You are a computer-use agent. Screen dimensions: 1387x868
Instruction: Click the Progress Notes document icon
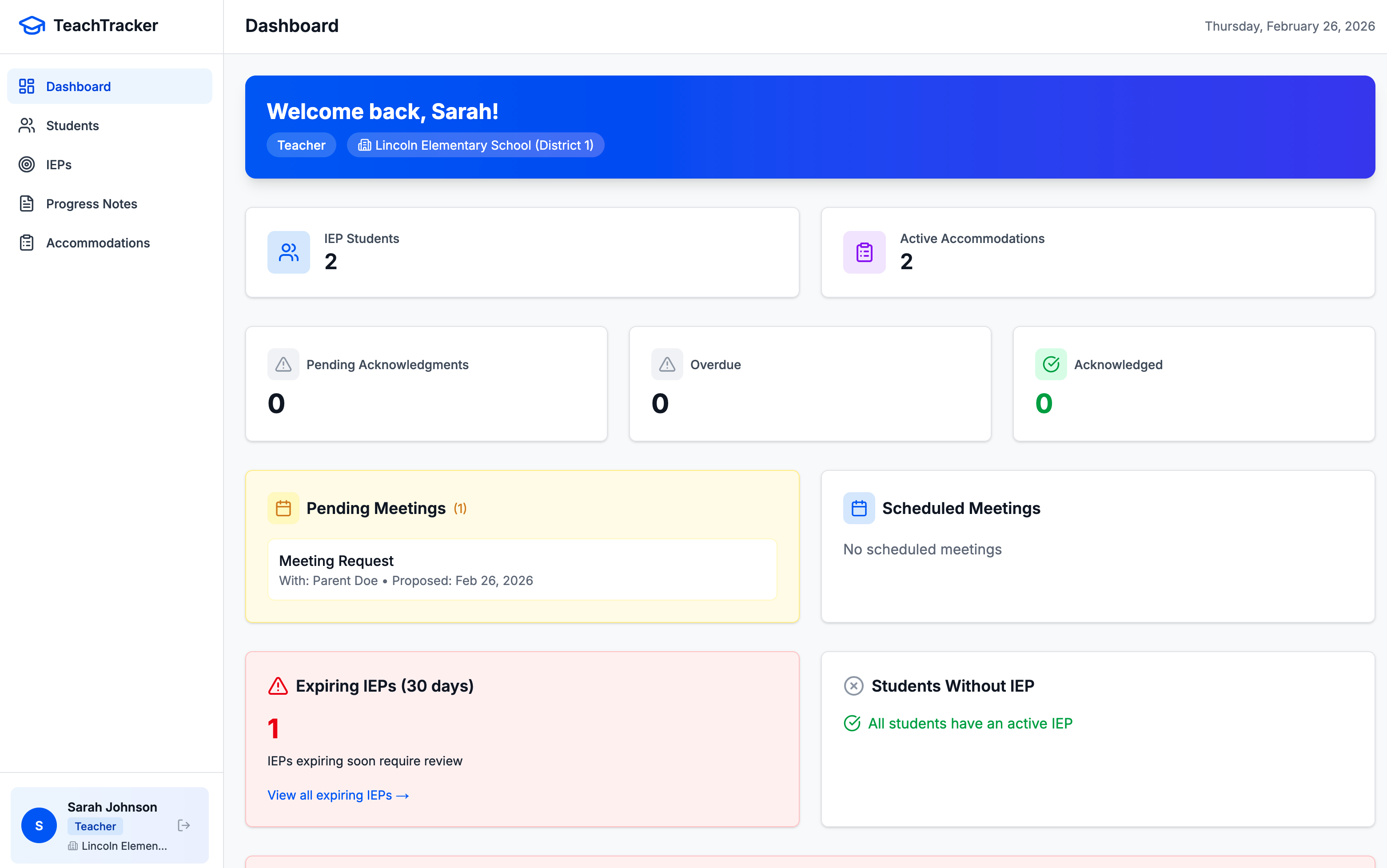click(x=26, y=203)
